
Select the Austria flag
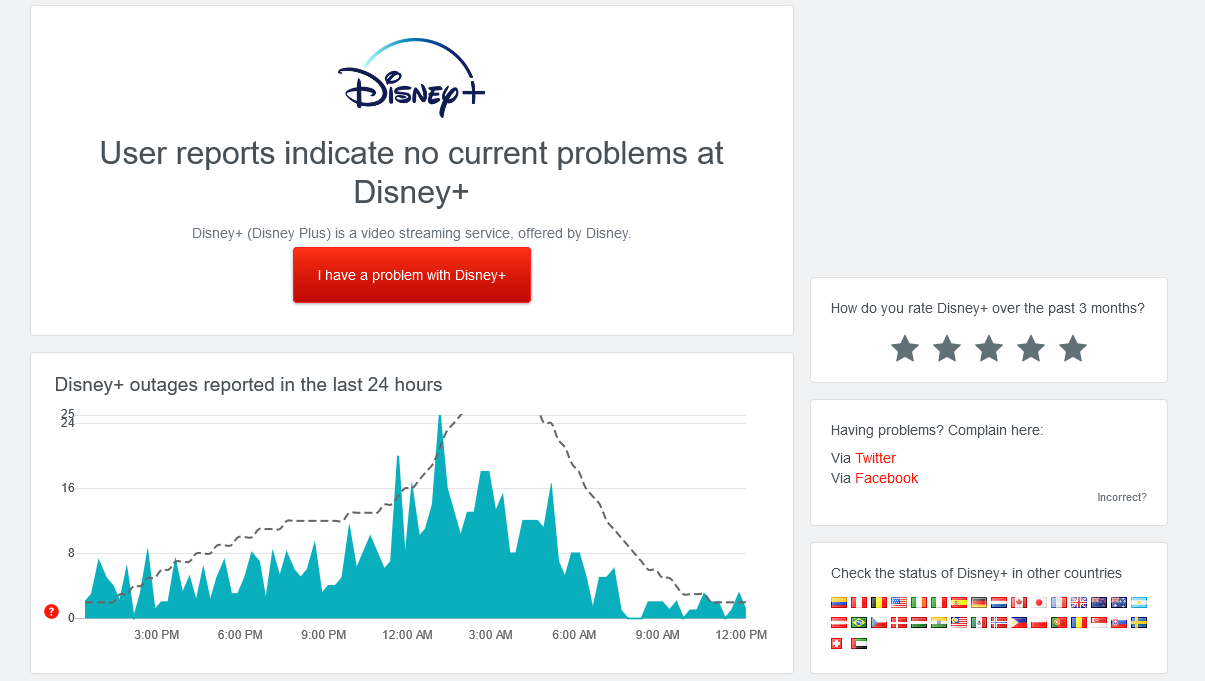click(839, 622)
